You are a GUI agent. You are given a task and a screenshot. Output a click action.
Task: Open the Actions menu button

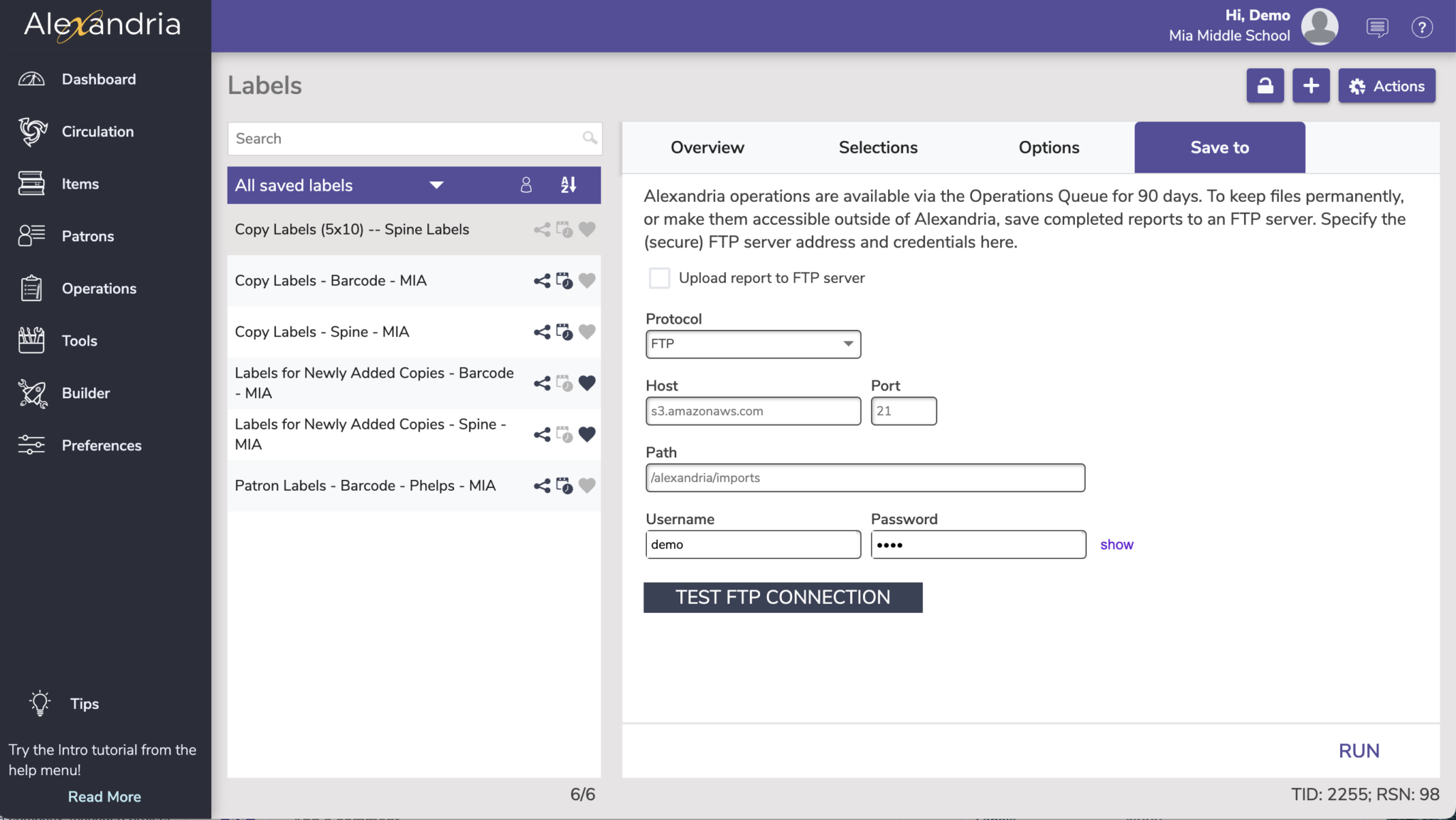[1386, 86]
